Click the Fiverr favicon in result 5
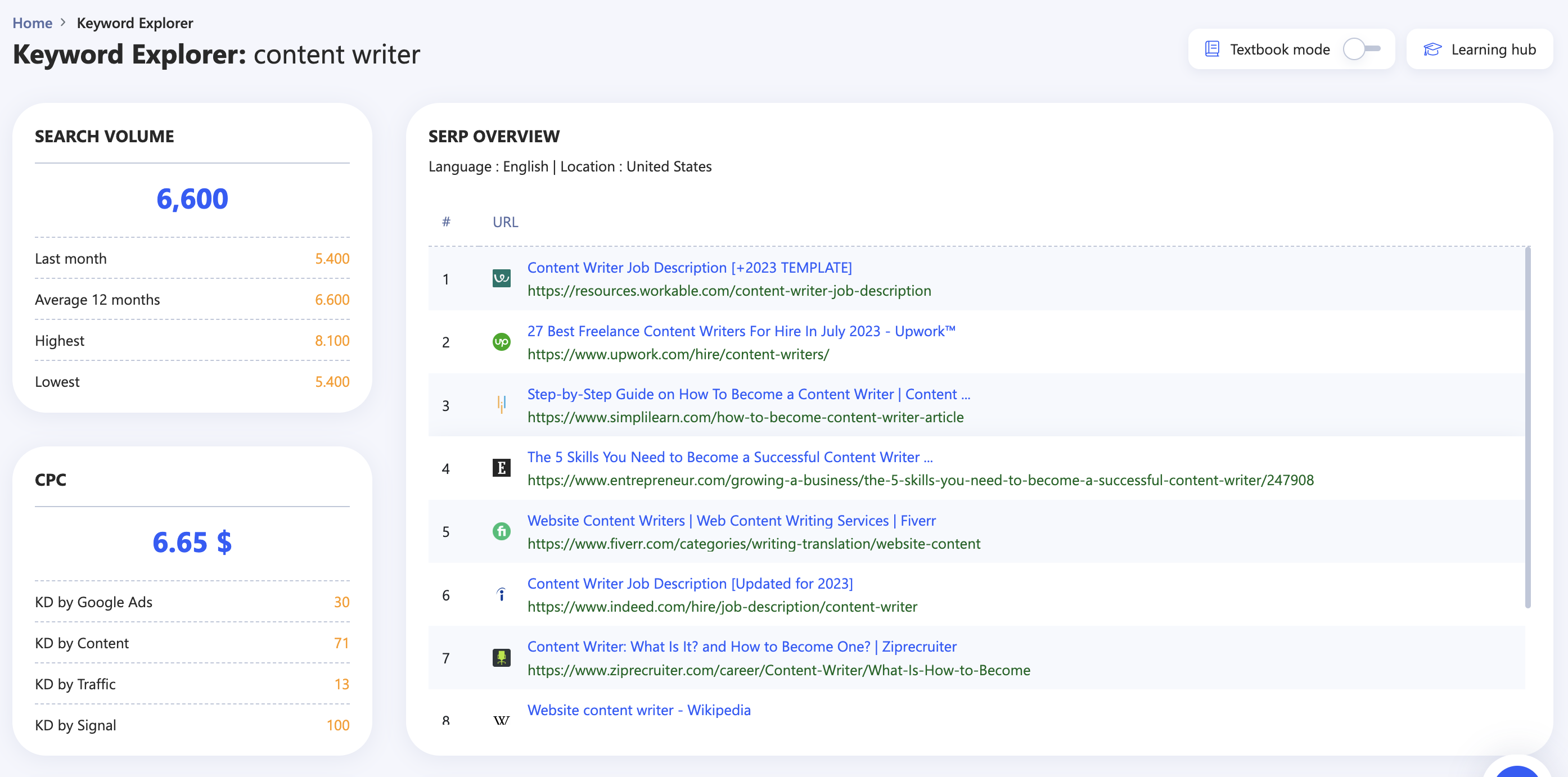This screenshot has width=1568, height=777. [x=501, y=531]
